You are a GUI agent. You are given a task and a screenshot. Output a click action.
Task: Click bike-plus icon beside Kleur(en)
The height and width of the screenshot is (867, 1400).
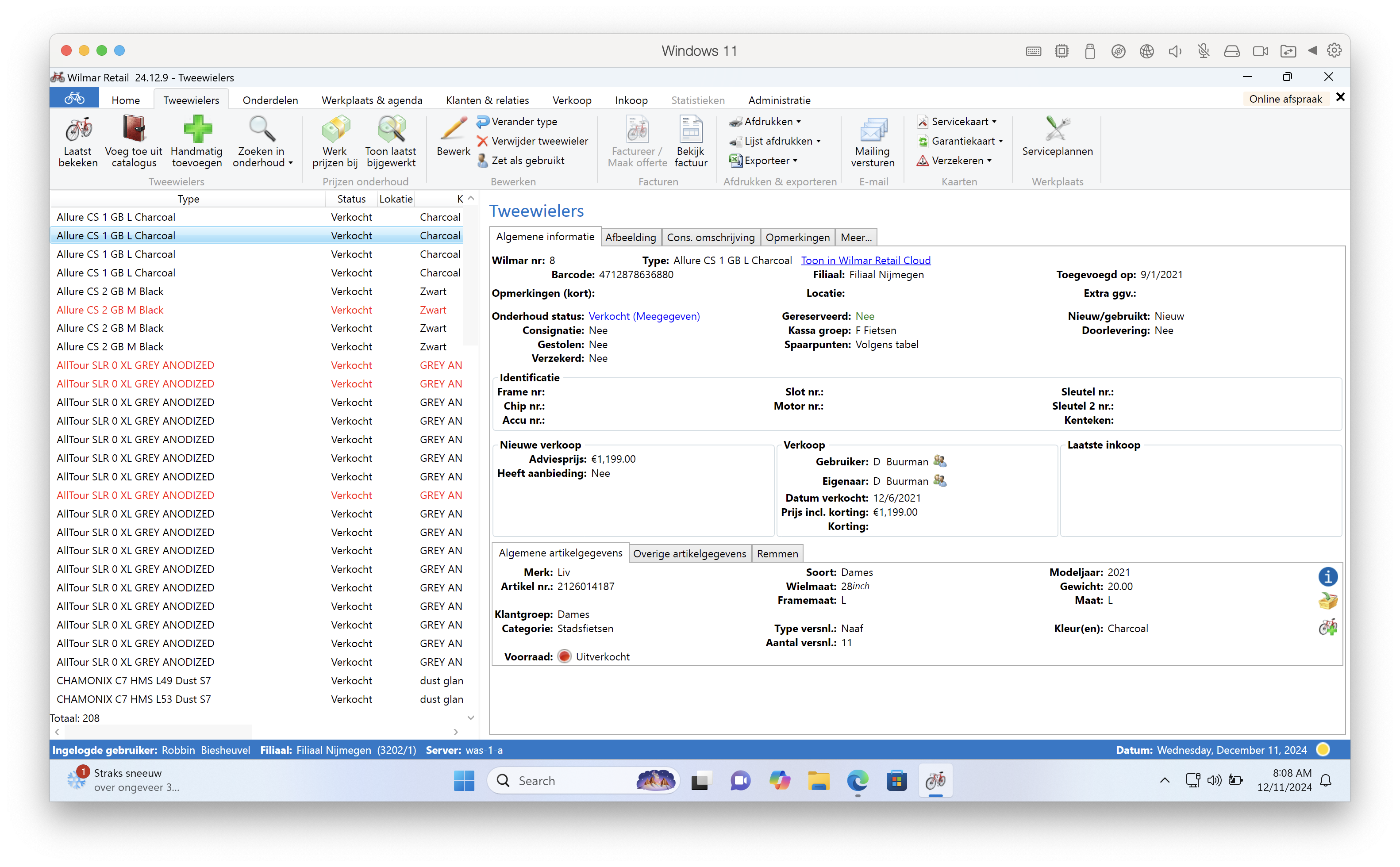(x=1327, y=627)
